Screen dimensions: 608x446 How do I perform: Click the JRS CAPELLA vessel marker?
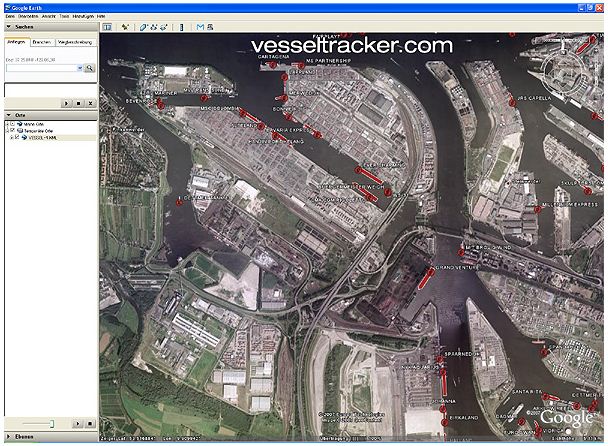point(512,102)
